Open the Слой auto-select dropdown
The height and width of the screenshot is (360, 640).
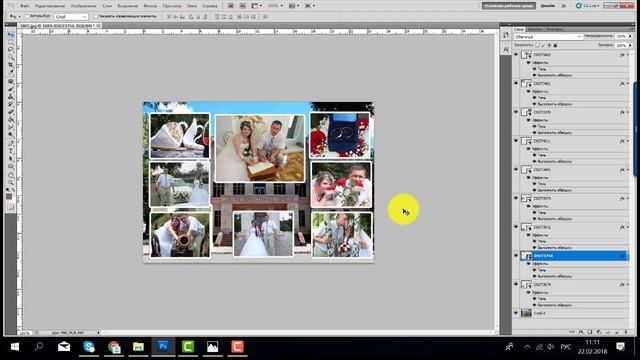71,17
